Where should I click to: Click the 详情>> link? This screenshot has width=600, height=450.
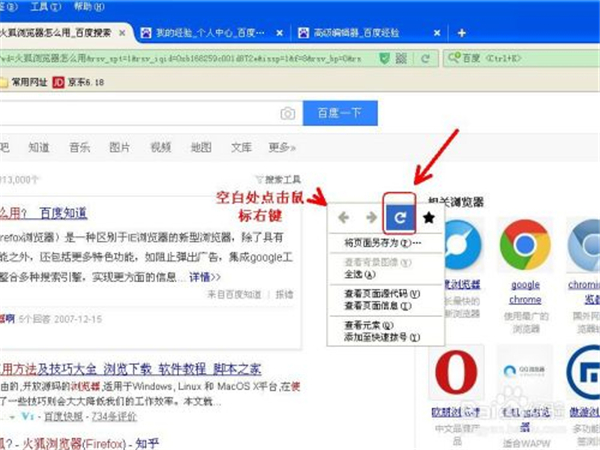point(205,277)
